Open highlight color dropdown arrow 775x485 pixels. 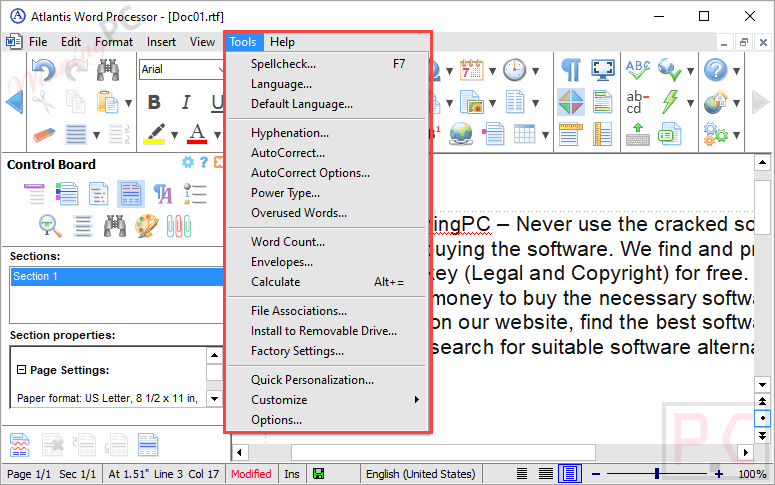click(174, 135)
